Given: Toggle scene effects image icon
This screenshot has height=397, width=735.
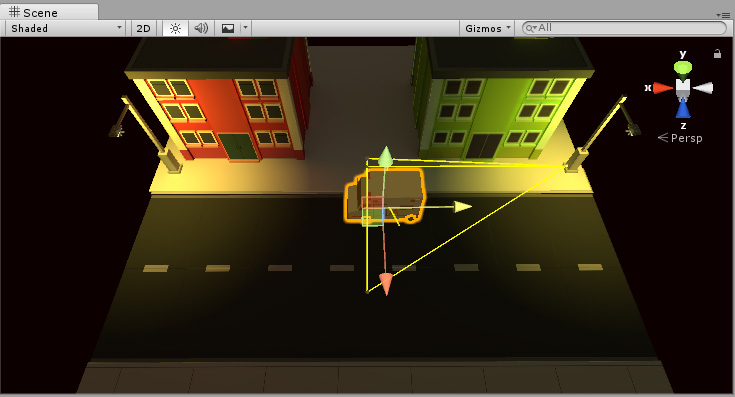Looking at the screenshot, I should point(228,28).
